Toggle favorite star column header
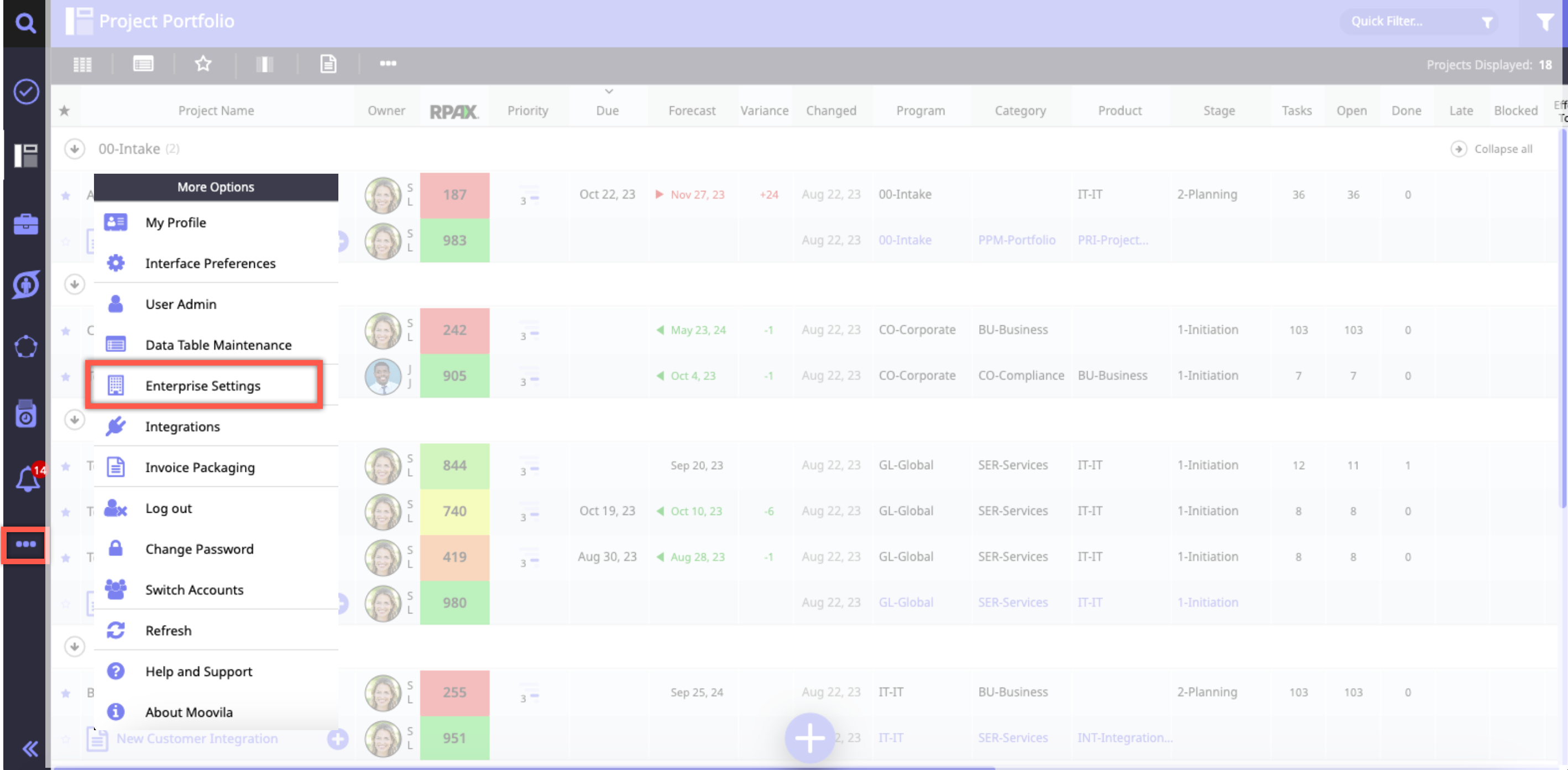 click(65, 111)
